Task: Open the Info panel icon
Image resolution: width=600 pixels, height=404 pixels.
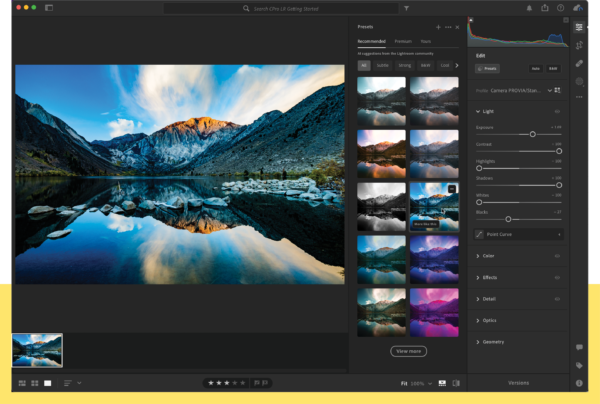Action: click(x=579, y=383)
